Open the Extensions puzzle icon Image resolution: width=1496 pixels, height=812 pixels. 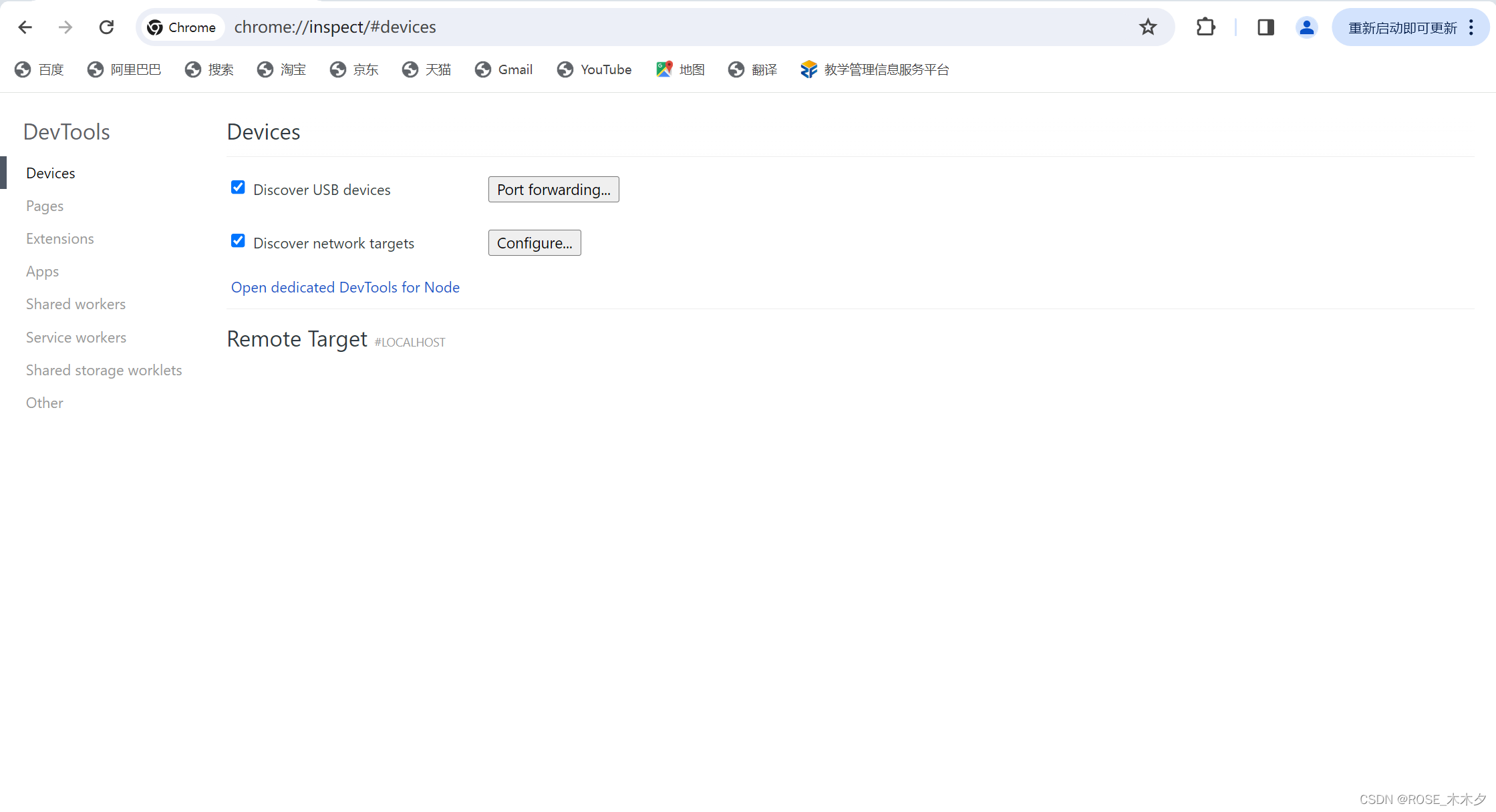[1205, 27]
